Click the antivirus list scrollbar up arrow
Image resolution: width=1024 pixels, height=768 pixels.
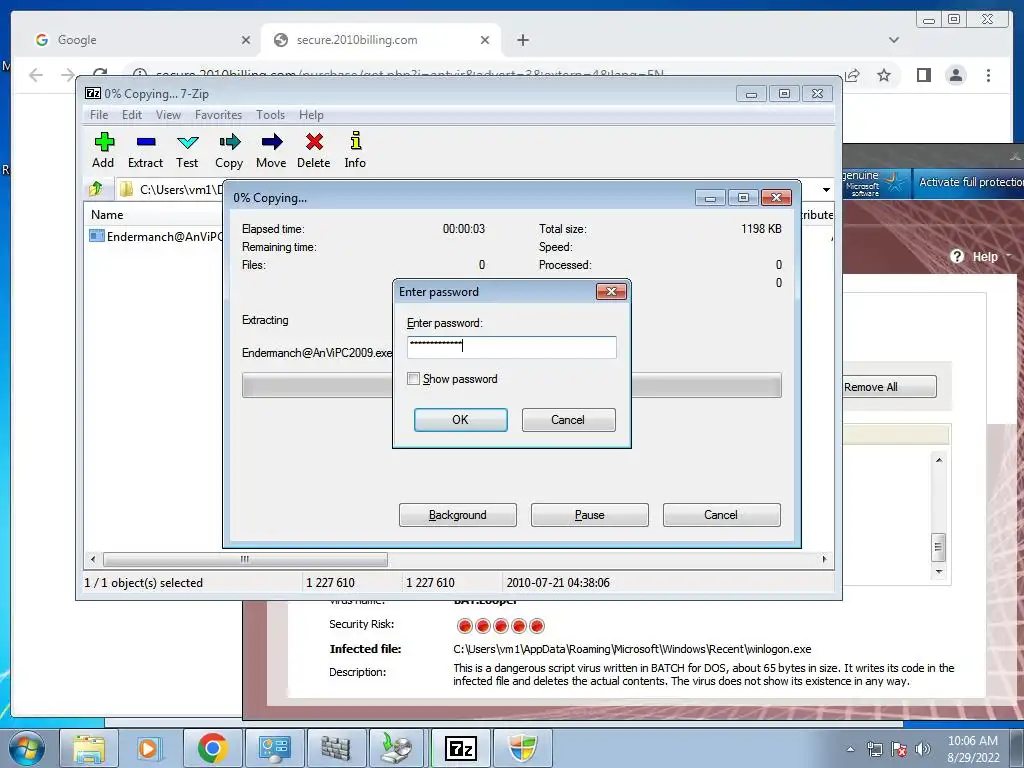click(939, 460)
